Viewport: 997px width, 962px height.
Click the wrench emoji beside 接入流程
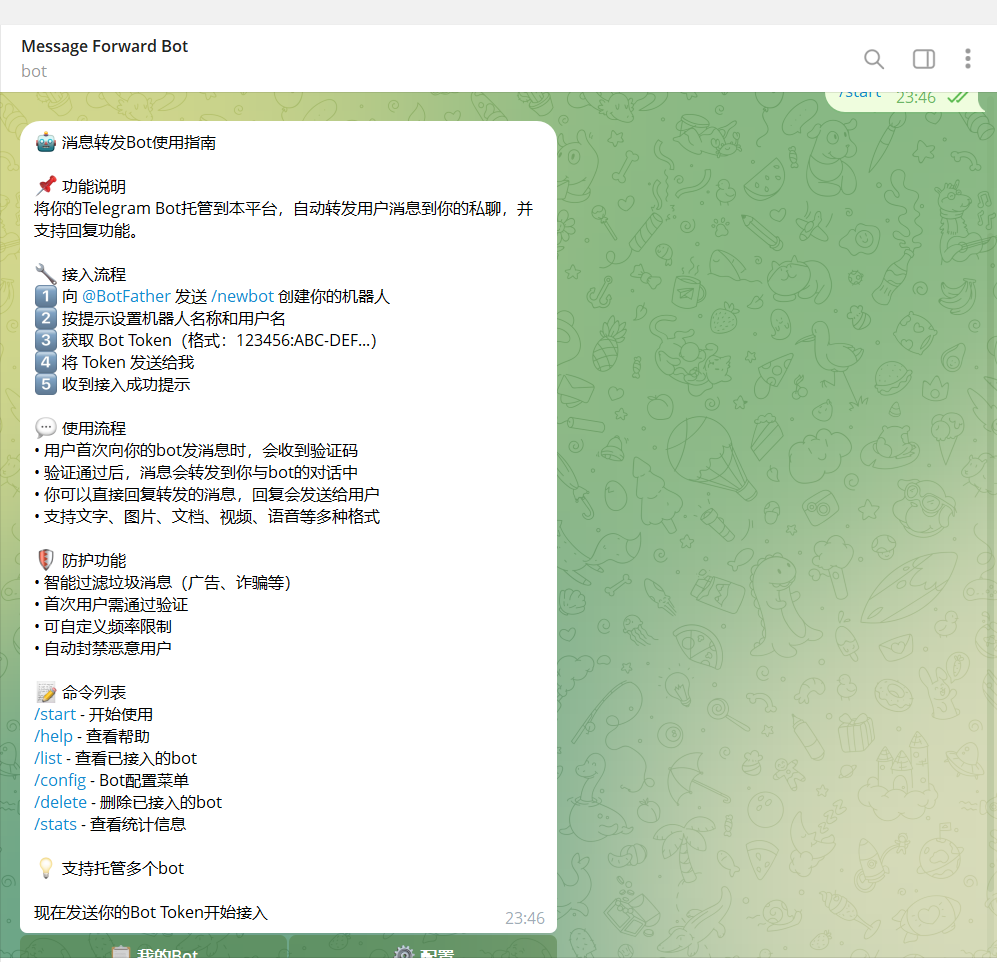coord(46,274)
